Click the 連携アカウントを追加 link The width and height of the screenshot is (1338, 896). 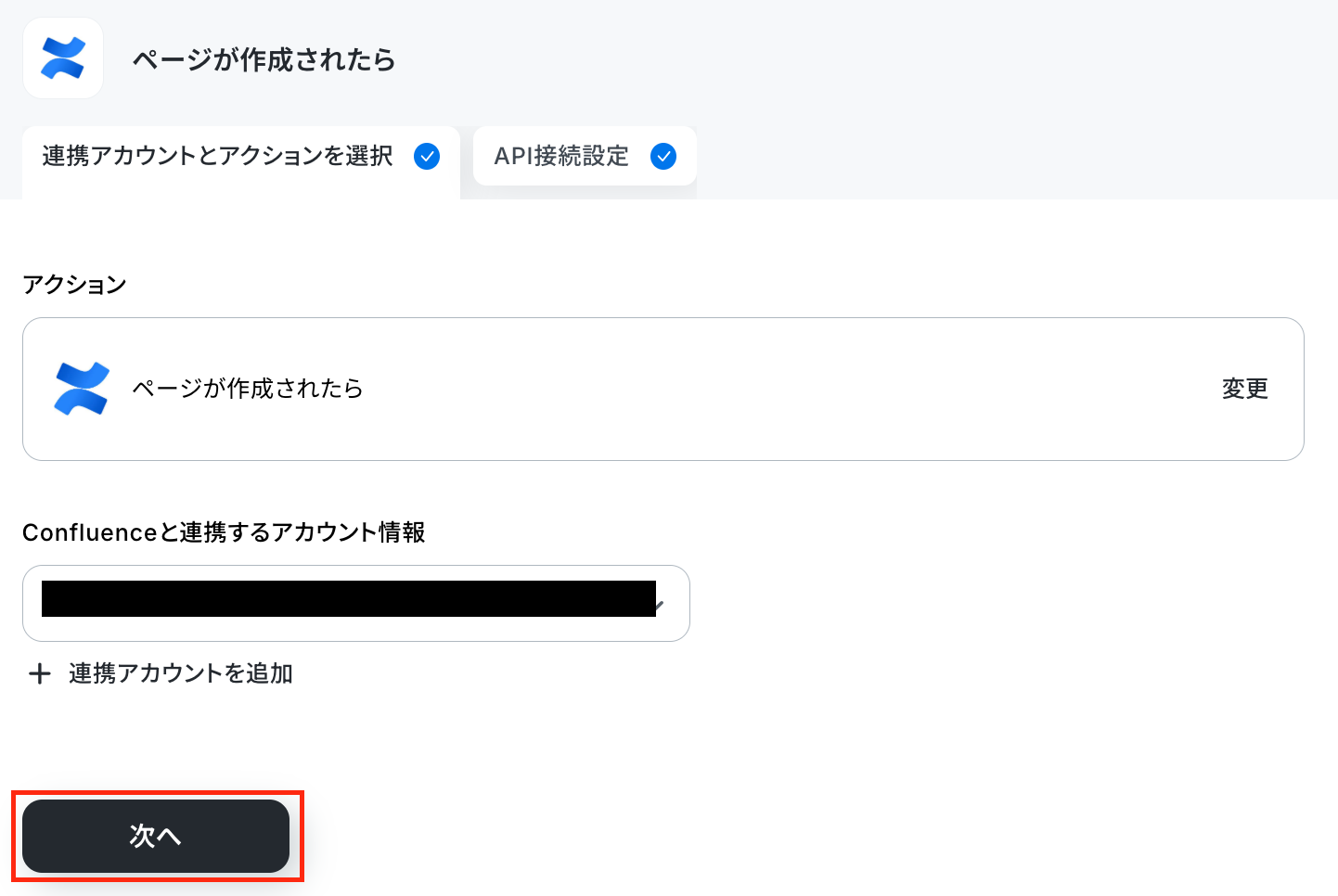pyautogui.click(x=181, y=673)
